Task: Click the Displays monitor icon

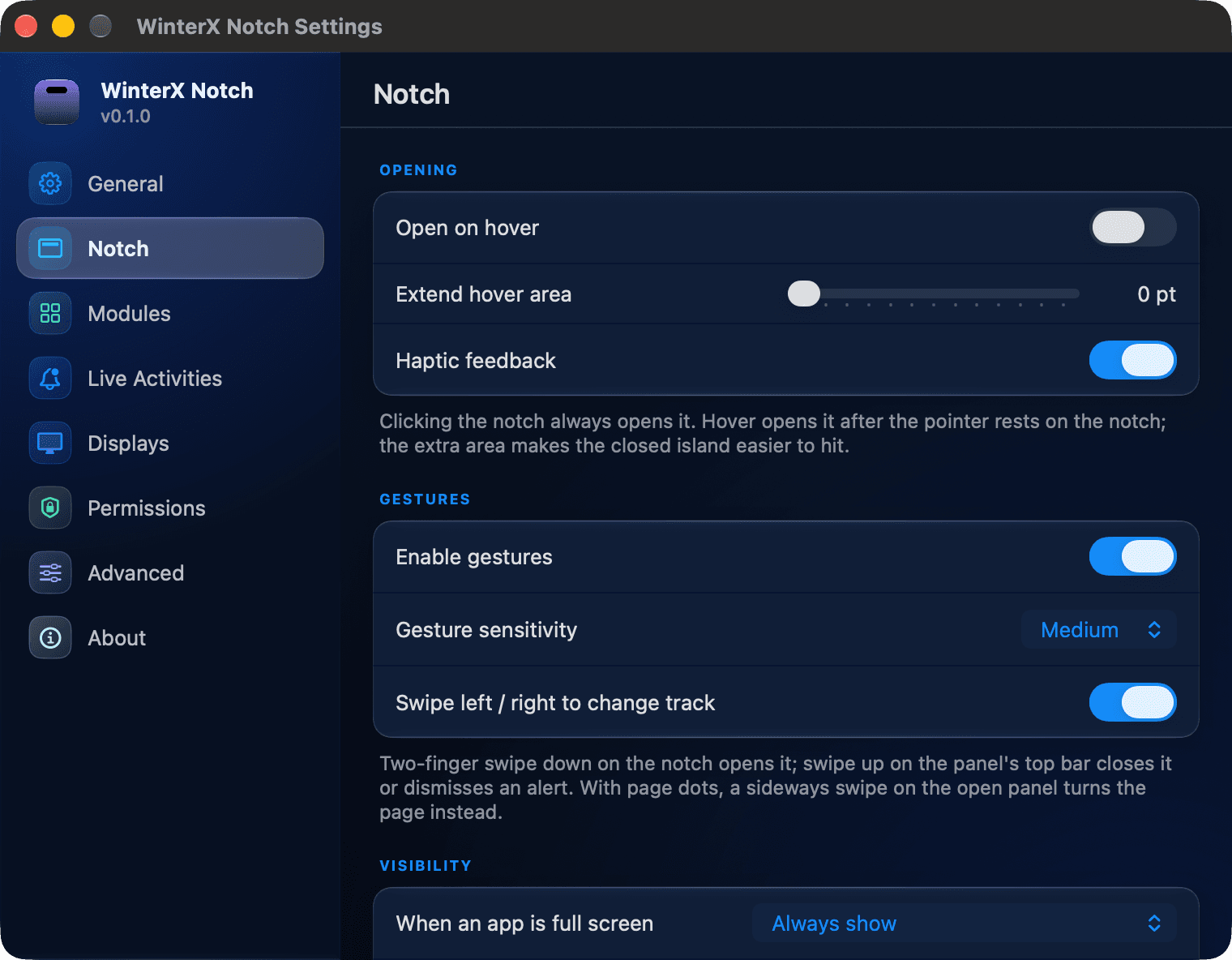Action: click(50, 443)
